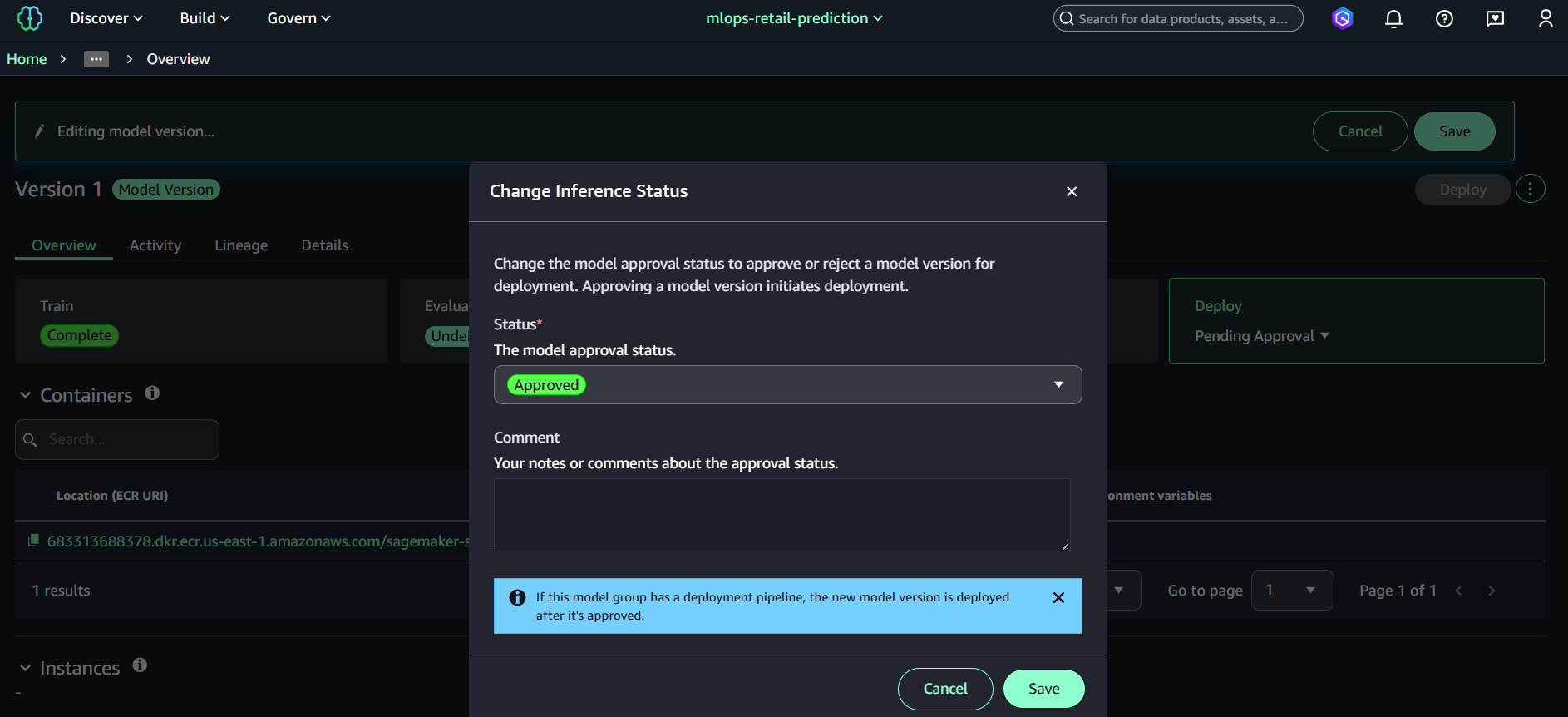The width and height of the screenshot is (1568, 717).
Task: Click Cancel in the dialog footer
Action: [945, 689]
